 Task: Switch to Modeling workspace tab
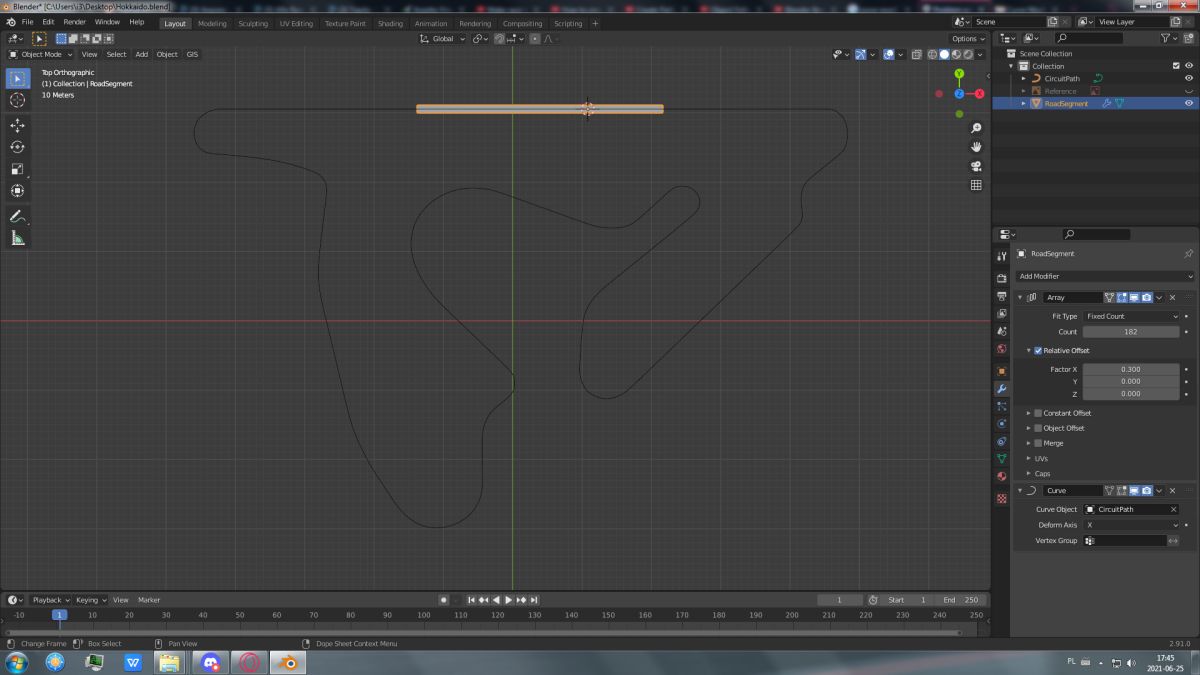pyautogui.click(x=212, y=23)
